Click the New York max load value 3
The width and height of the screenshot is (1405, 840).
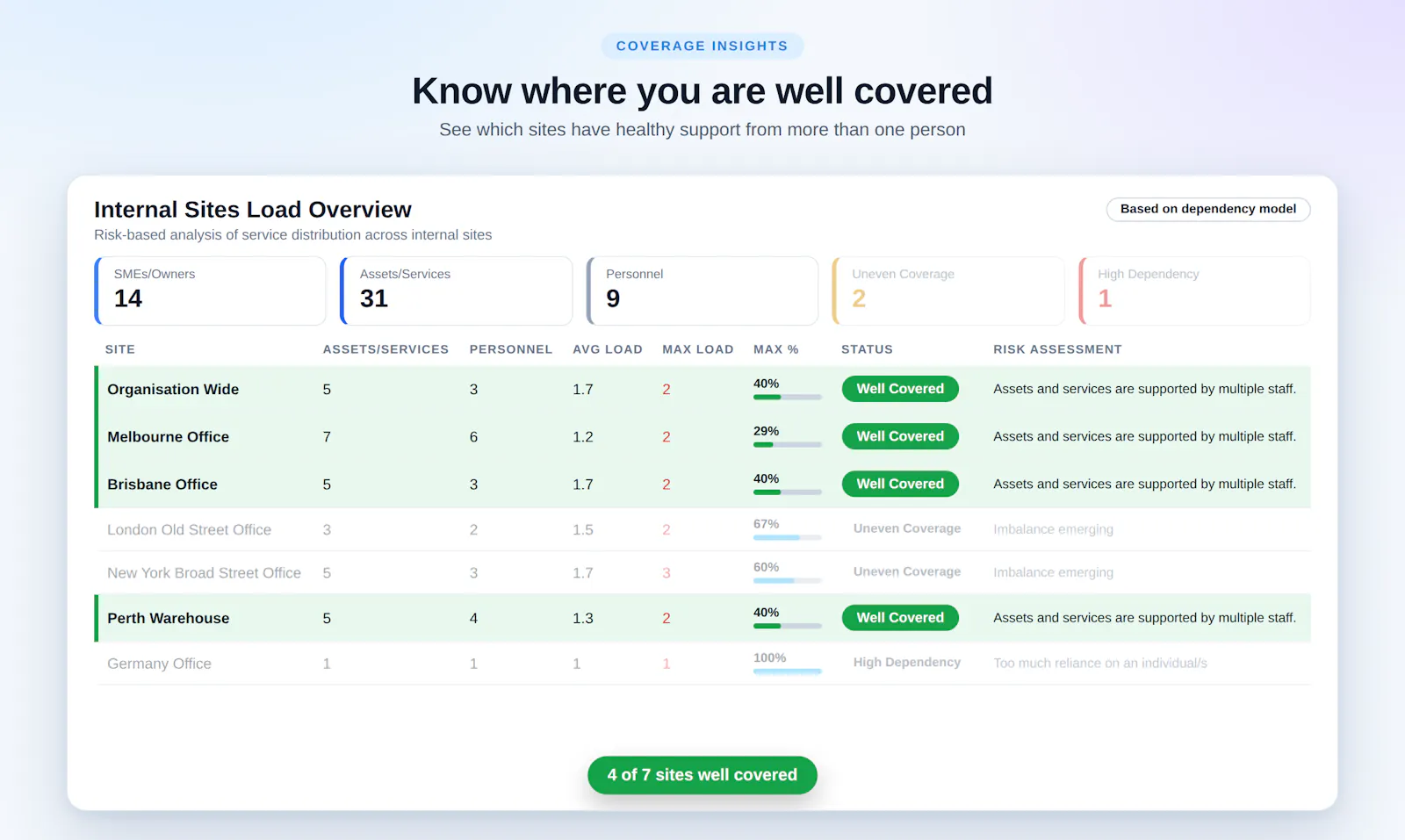(666, 572)
